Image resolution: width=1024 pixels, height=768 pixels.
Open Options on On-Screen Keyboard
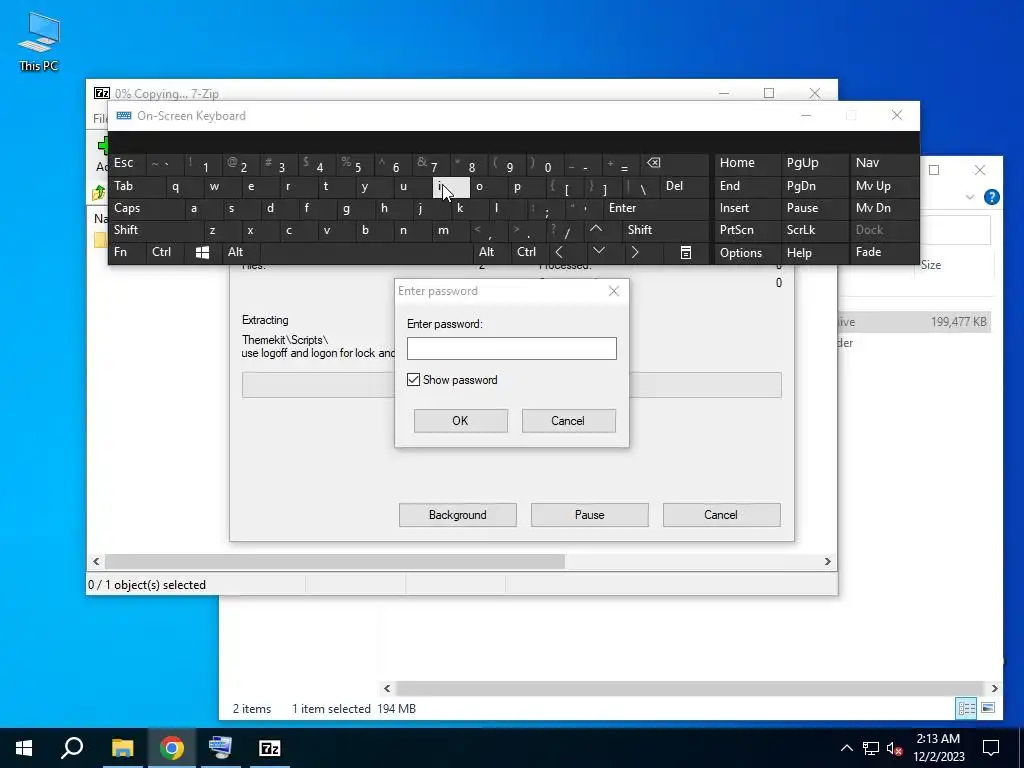[x=747, y=253]
